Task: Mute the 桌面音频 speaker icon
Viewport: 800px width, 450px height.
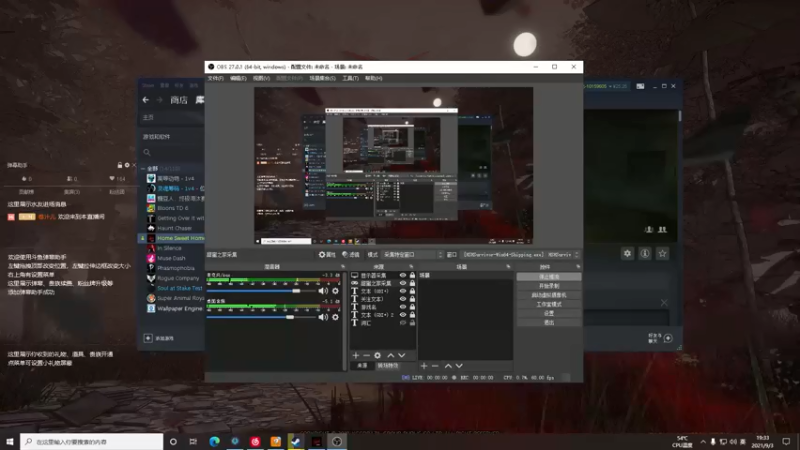Action: 323,317
